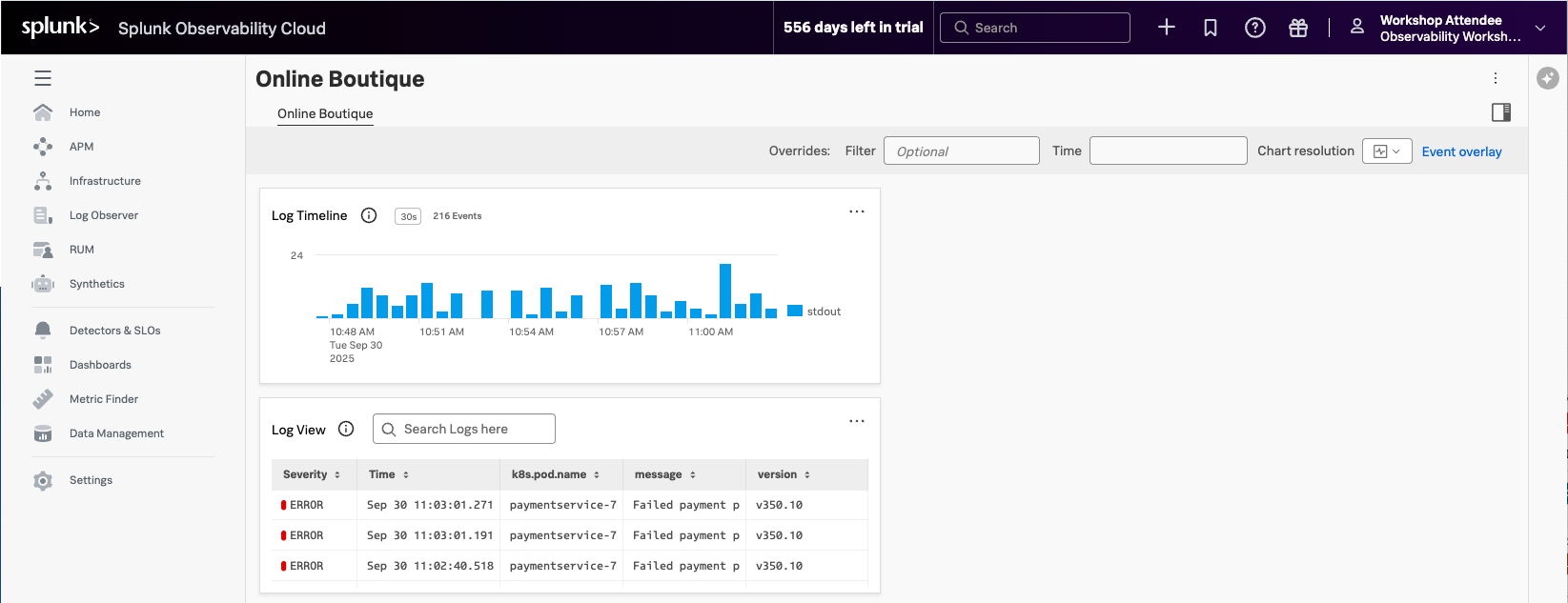Image resolution: width=1568 pixels, height=603 pixels.
Task: Click the gift what's new icon
Action: pos(1298,28)
